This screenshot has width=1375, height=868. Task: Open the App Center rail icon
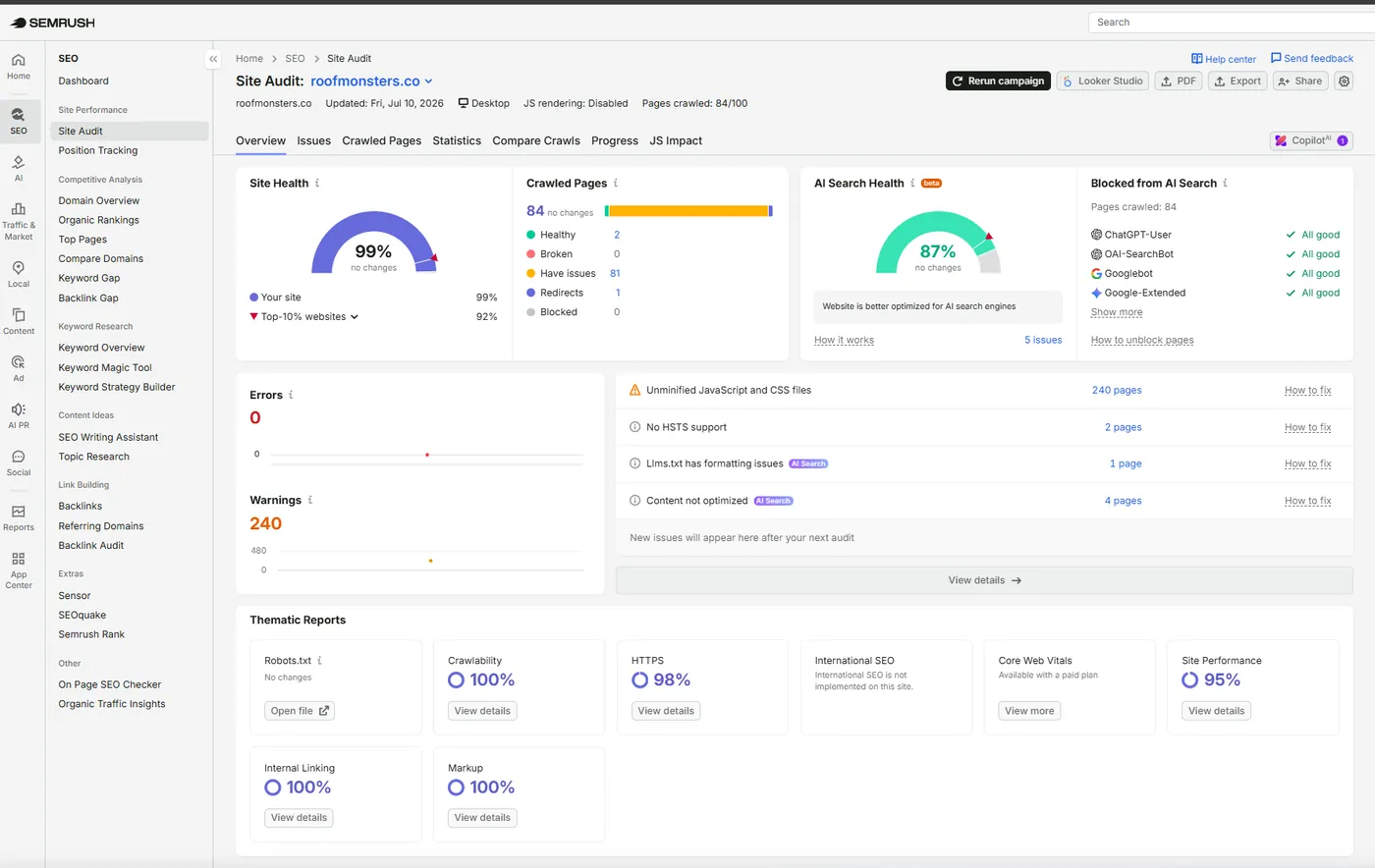click(x=19, y=570)
